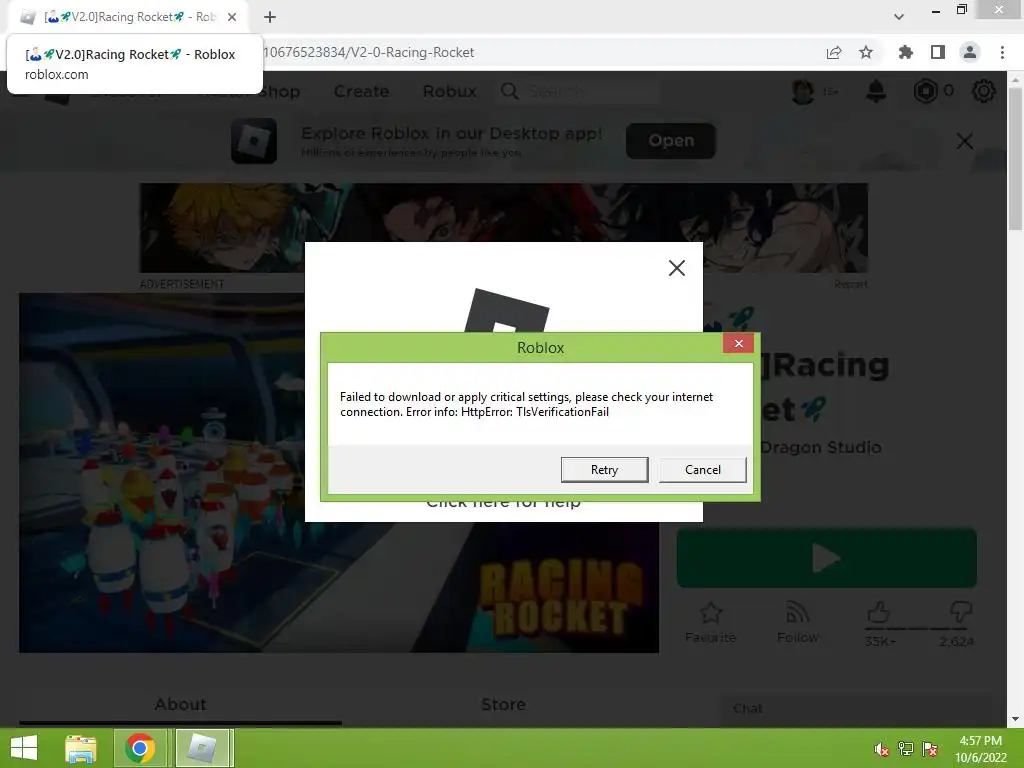
Task: Share this page via address bar icon
Action: pos(834,52)
